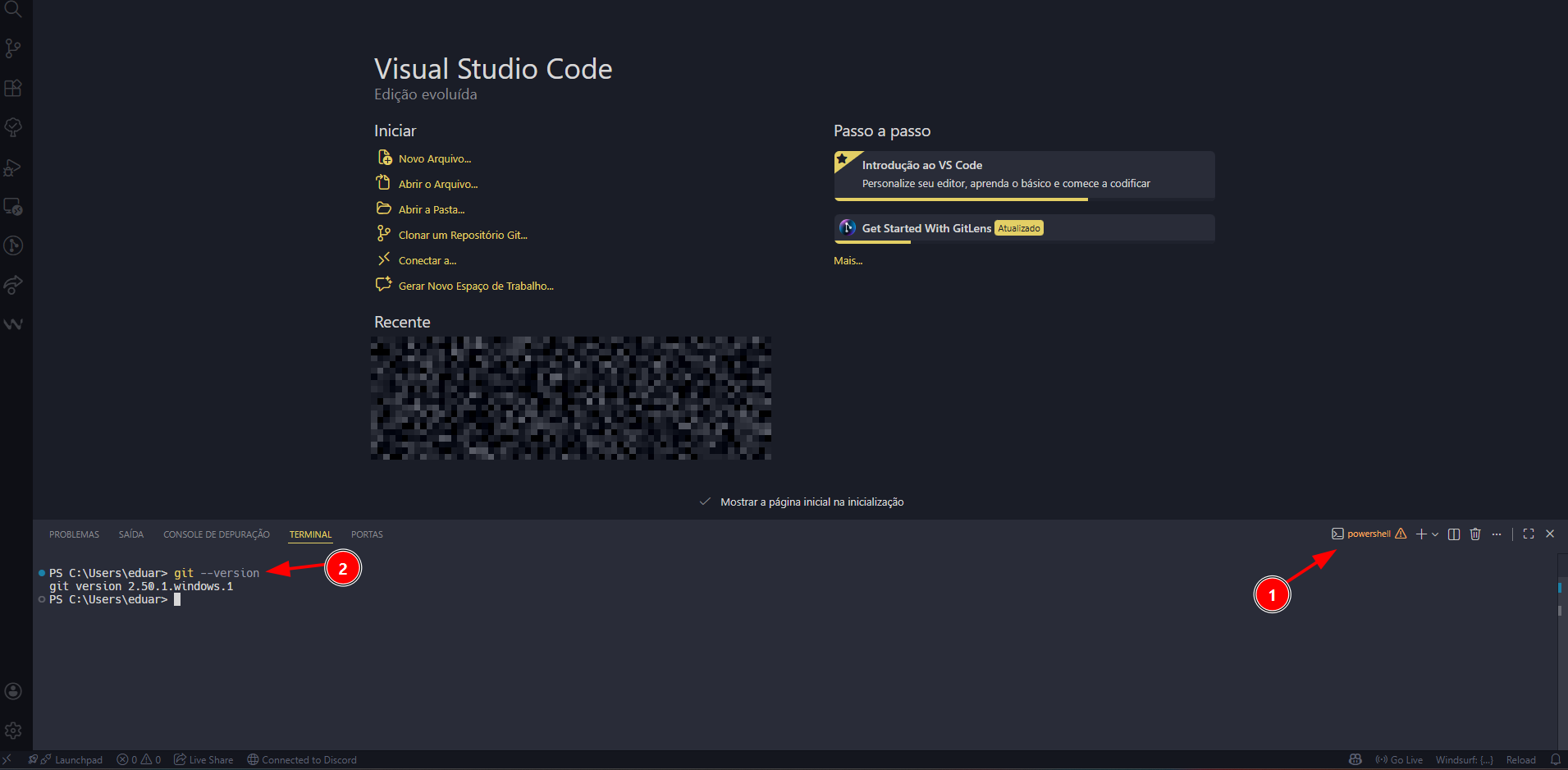Image resolution: width=1568 pixels, height=770 pixels.
Task: Open notifications bell in status bar
Action: 1556,760
